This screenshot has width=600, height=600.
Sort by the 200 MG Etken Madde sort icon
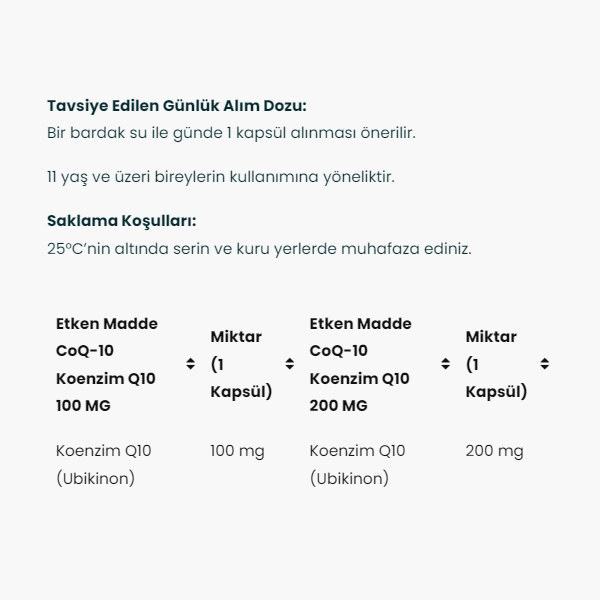point(445,364)
